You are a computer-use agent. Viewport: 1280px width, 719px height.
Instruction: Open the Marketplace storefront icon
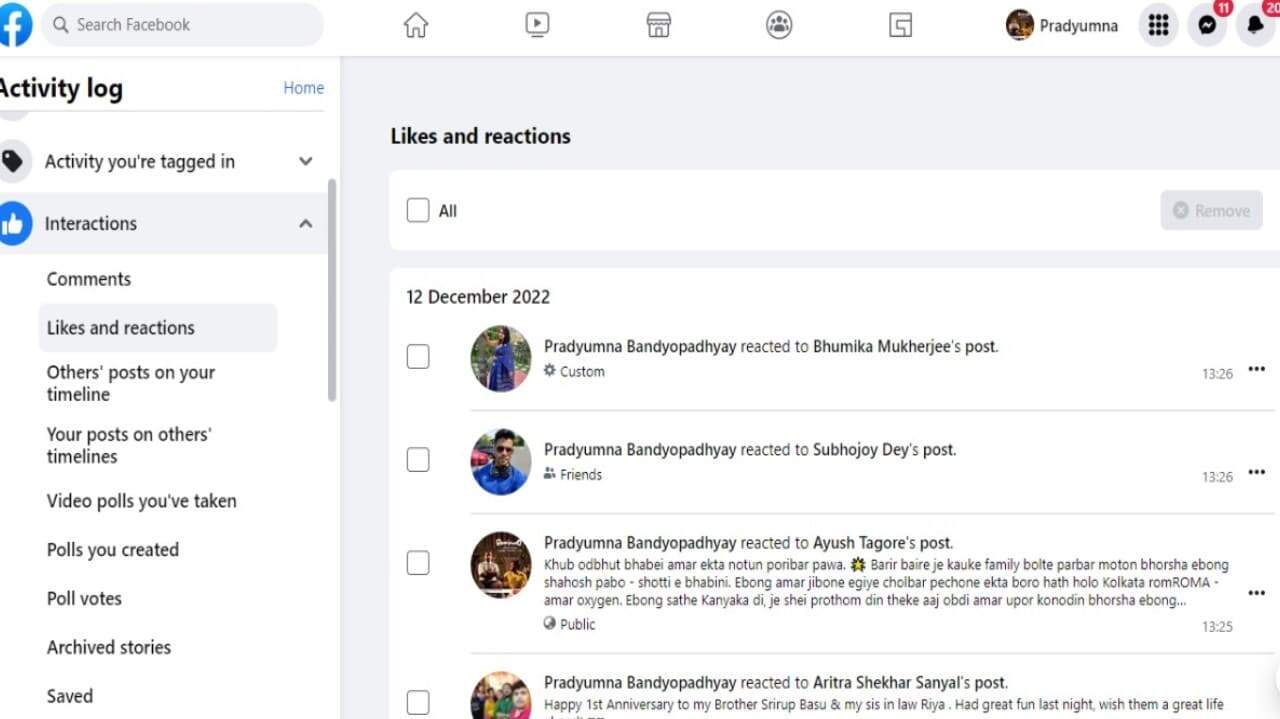tap(658, 25)
